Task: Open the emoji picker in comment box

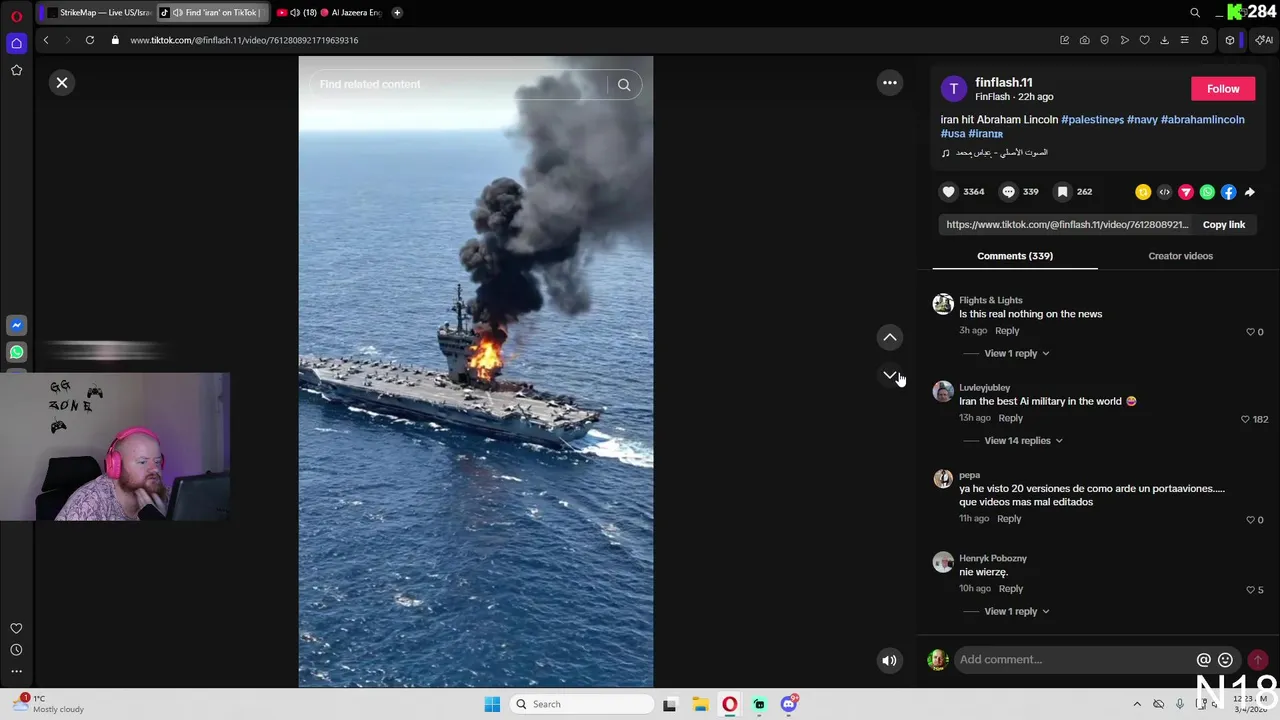Action: click(1225, 660)
